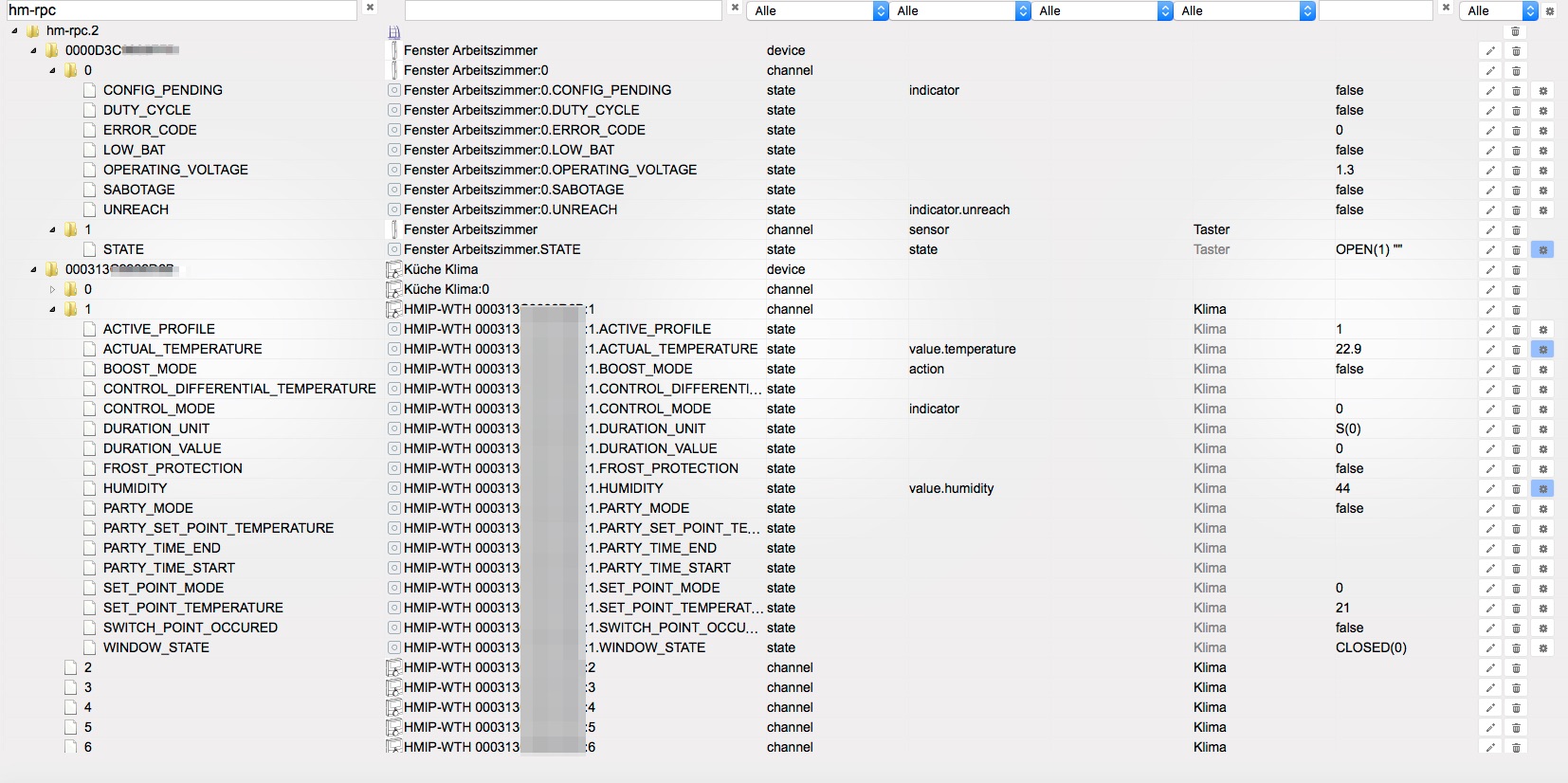Select the SABOTAGE tree entry
Screen dimensions: 1568x783
coord(138,190)
